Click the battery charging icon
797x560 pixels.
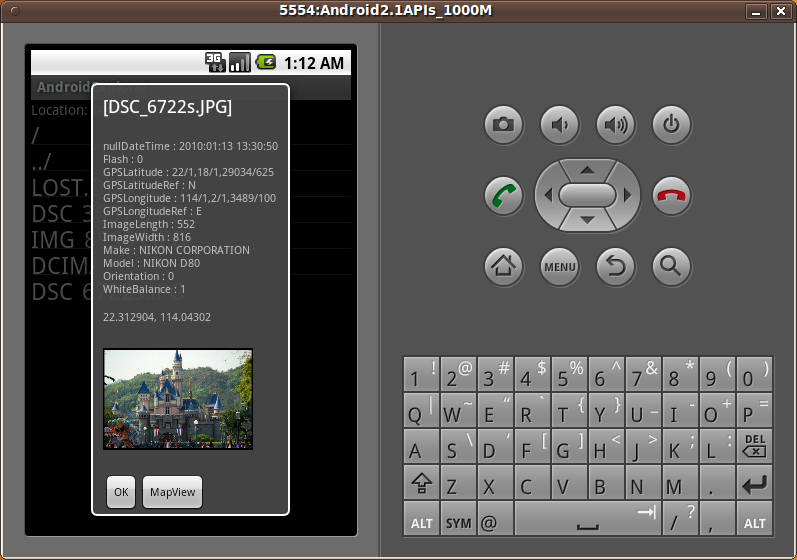point(265,63)
